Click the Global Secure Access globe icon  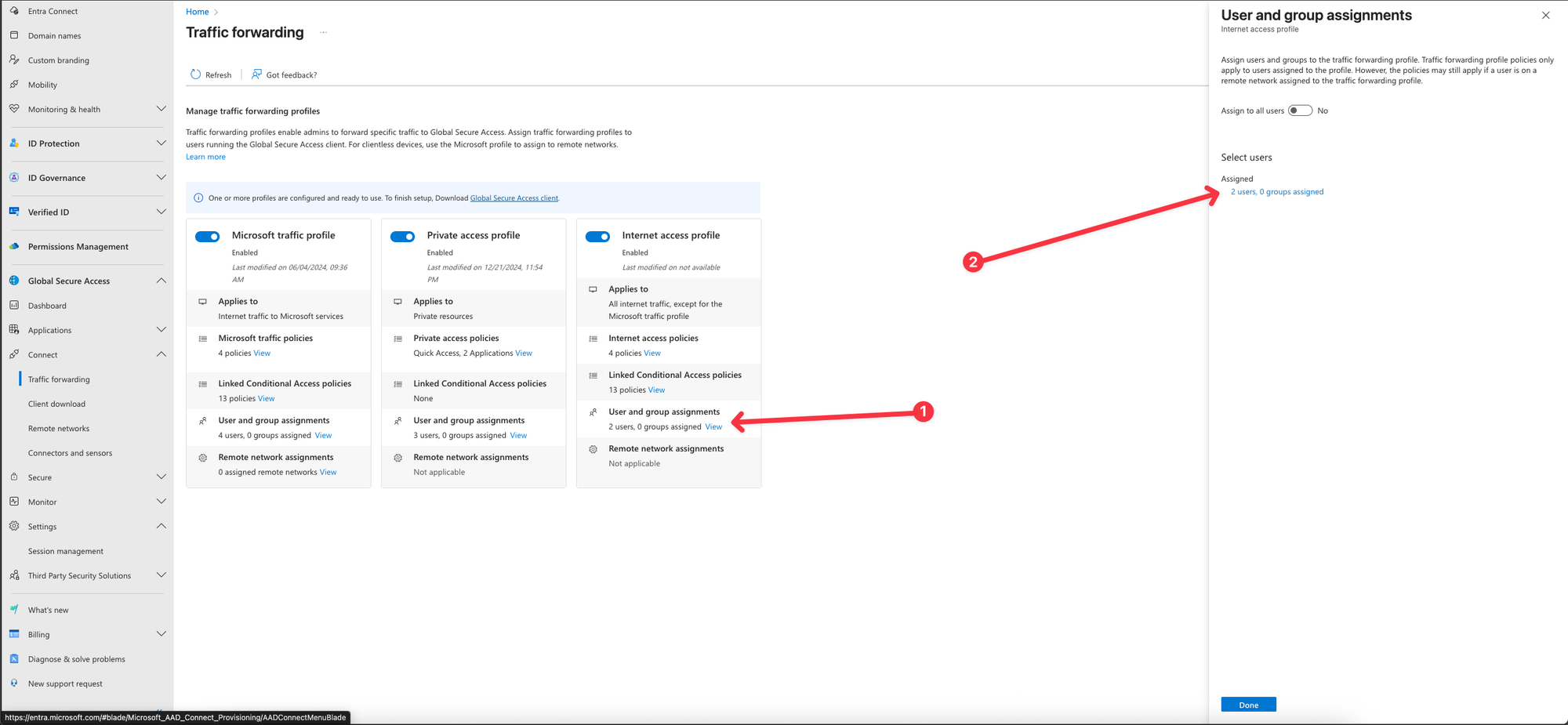[14, 281]
